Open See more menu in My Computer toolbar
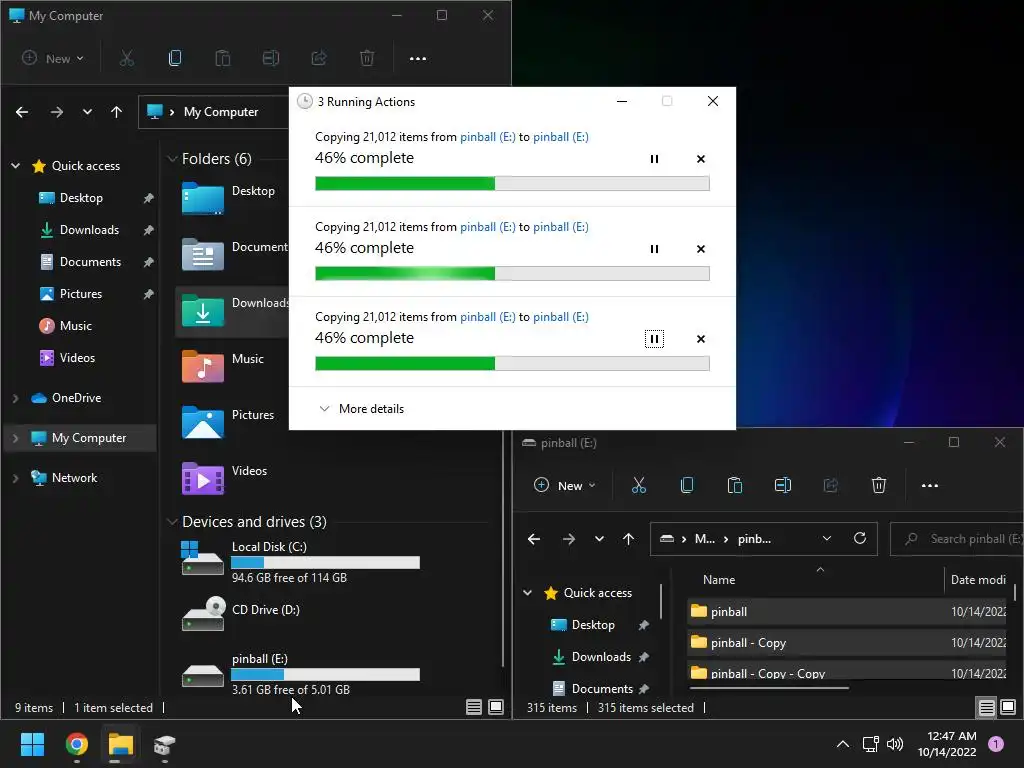This screenshot has width=1024, height=768. click(x=417, y=59)
